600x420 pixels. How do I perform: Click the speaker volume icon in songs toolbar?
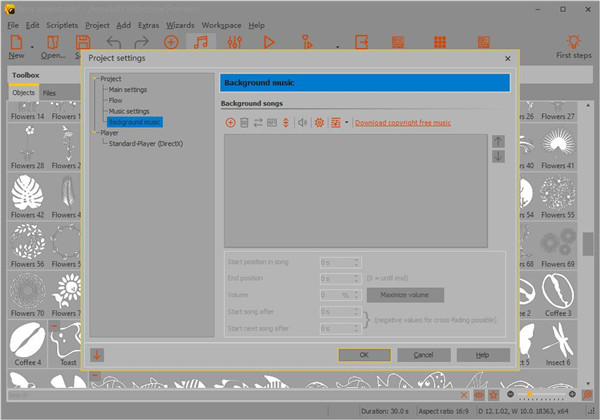[x=302, y=122]
